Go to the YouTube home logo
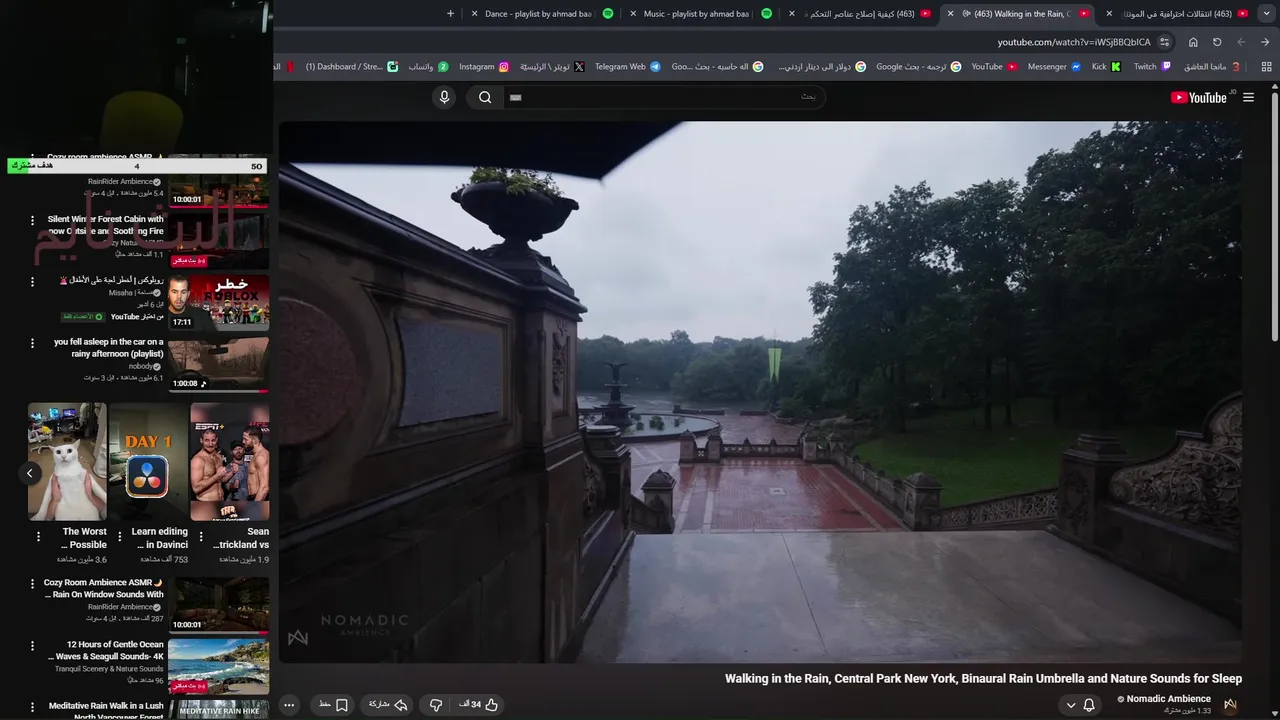The width and height of the screenshot is (1280, 720). click(x=1200, y=97)
